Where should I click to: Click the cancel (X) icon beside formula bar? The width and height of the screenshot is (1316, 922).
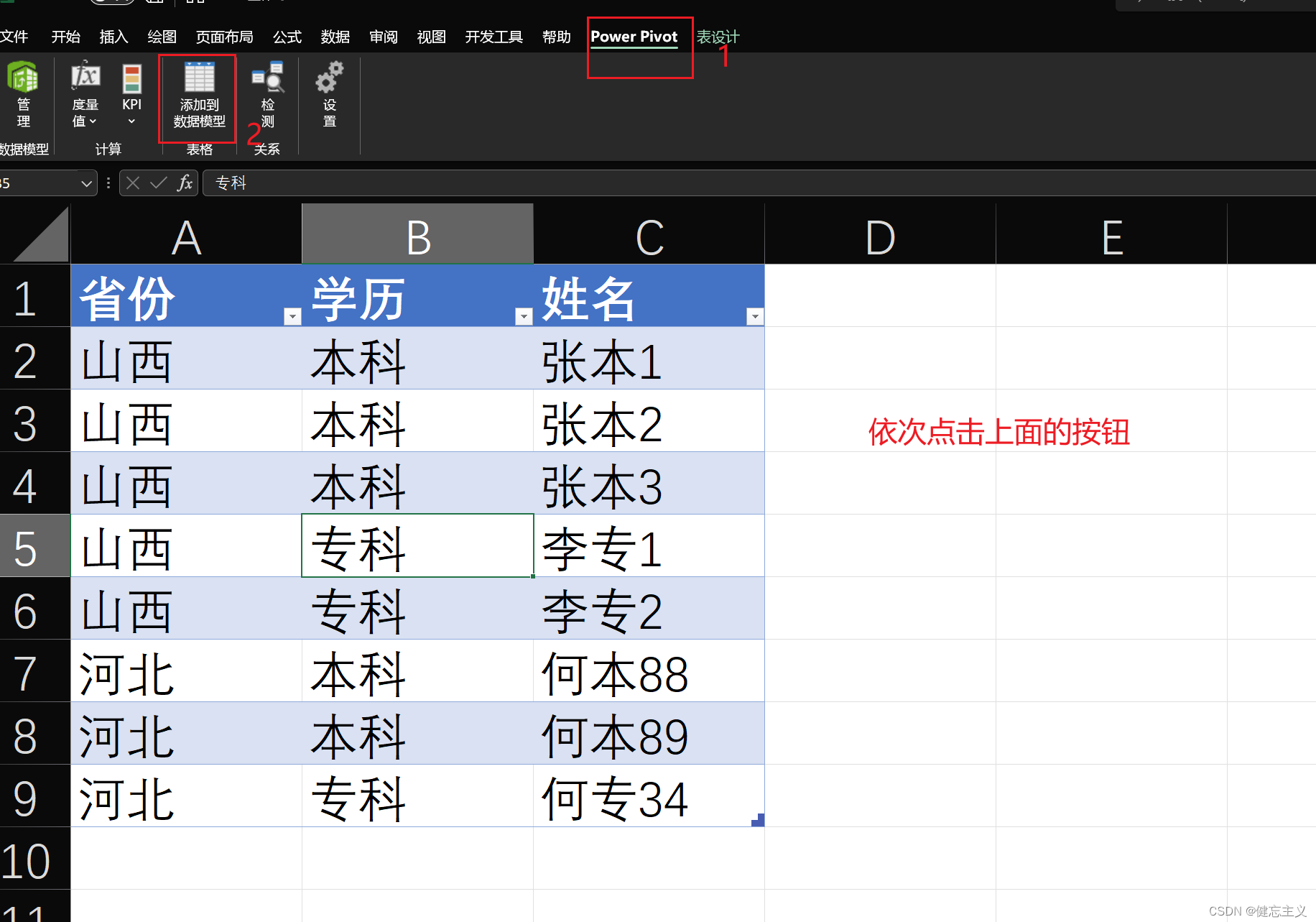point(132,183)
